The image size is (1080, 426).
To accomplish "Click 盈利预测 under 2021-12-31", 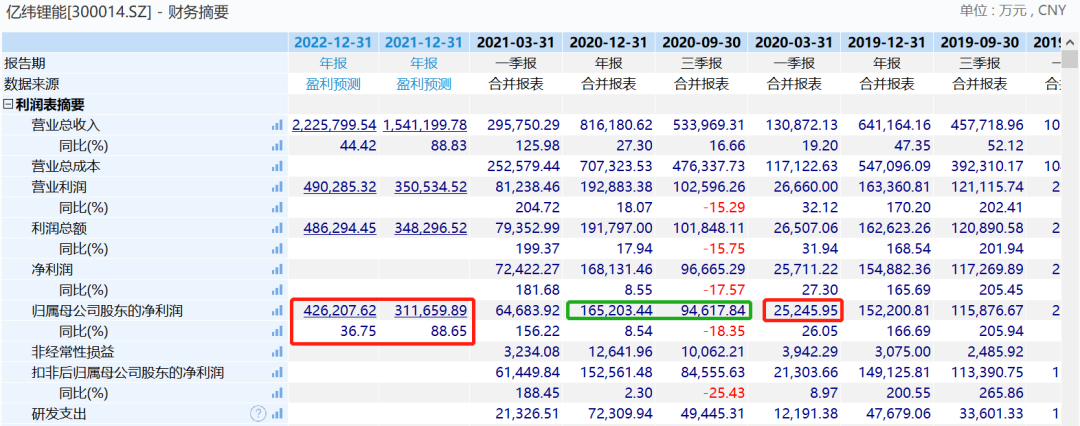I will (x=424, y=84).
